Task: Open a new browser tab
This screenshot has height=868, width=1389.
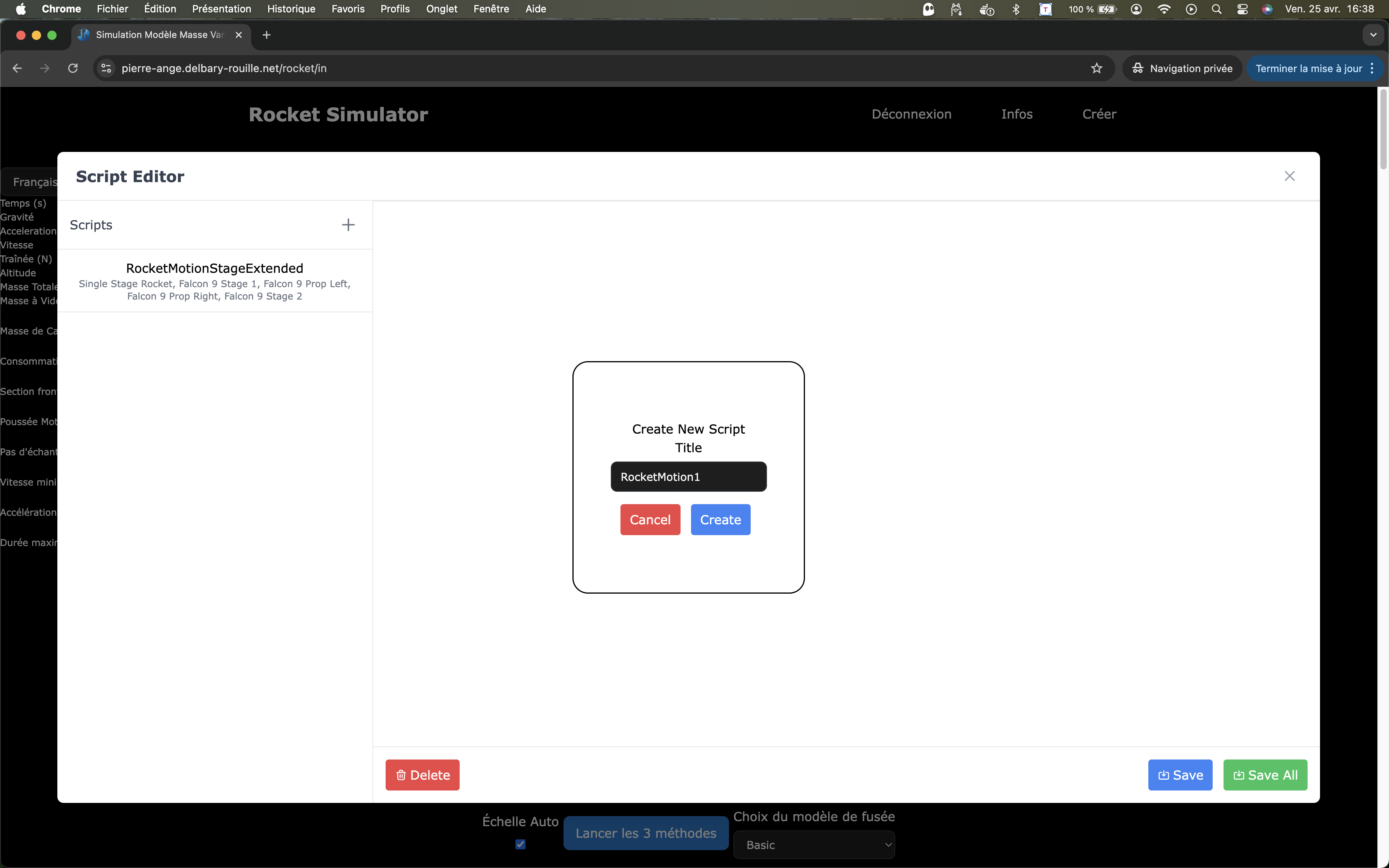Action: [x=266, y=35]
